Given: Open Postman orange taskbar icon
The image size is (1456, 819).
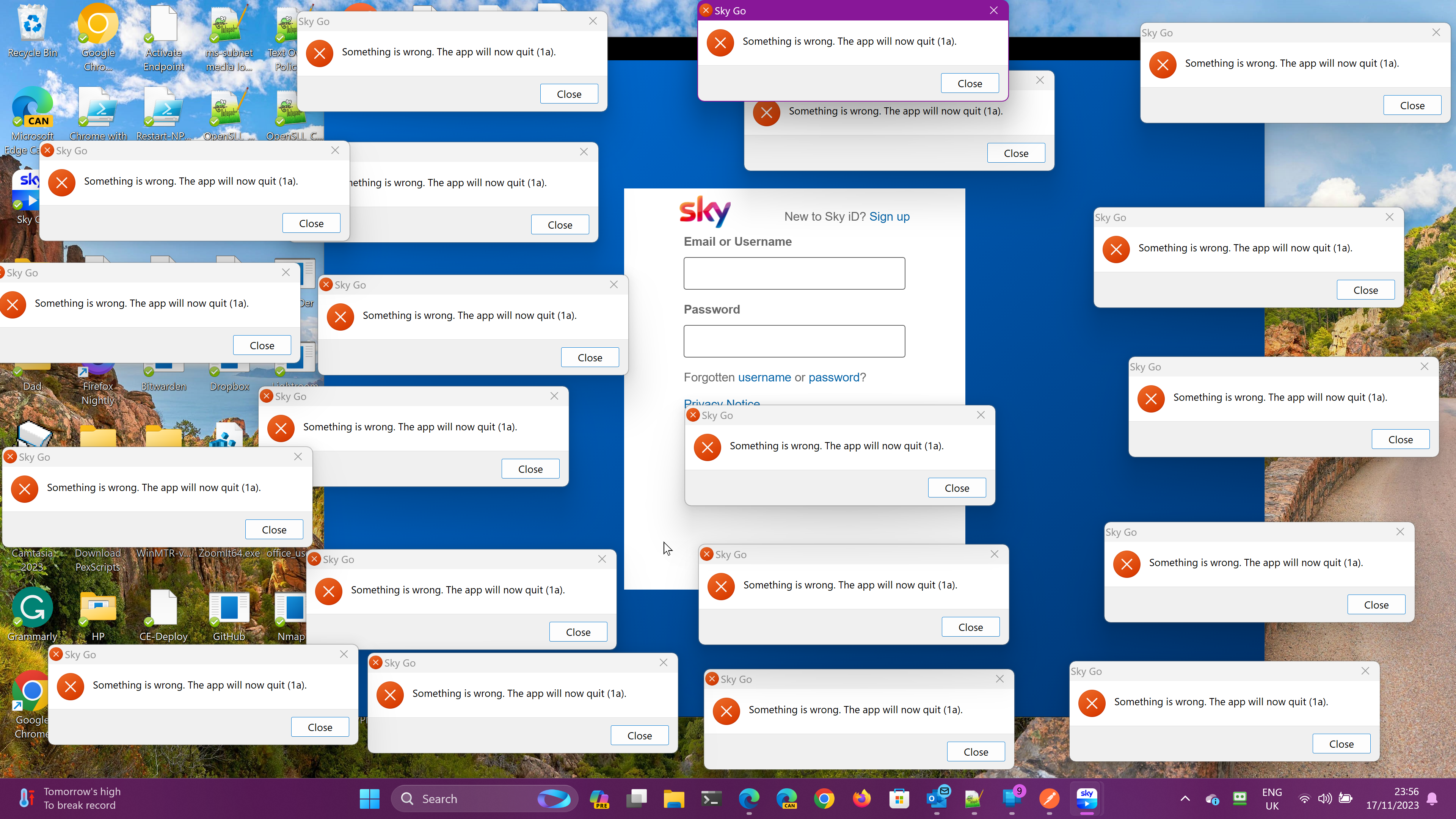Looking at the screenshot, I should pos(1049,799).
